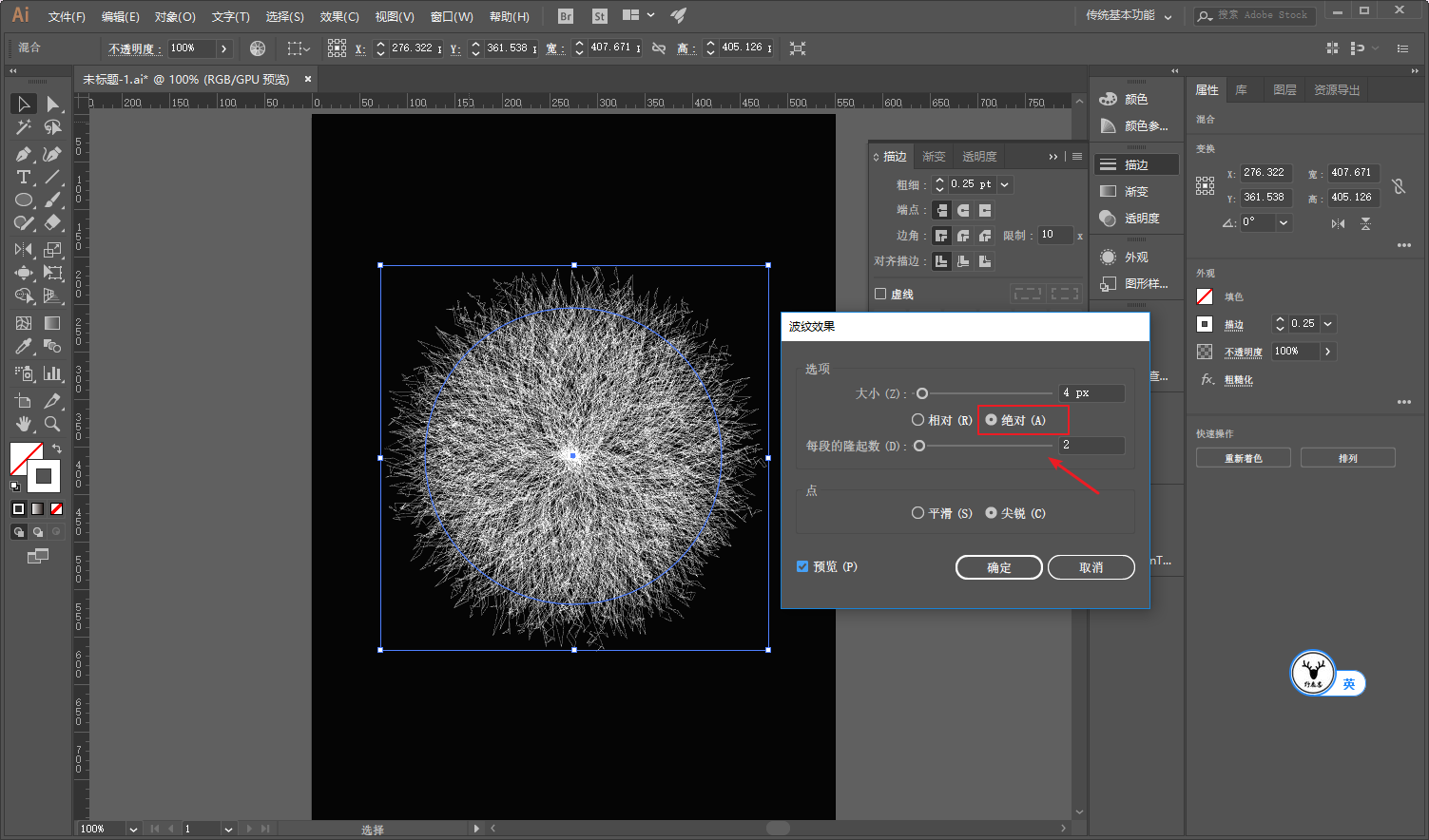Open the rotation angle dropdown
Screen dimensions: 1429x840
(1284, 222)
